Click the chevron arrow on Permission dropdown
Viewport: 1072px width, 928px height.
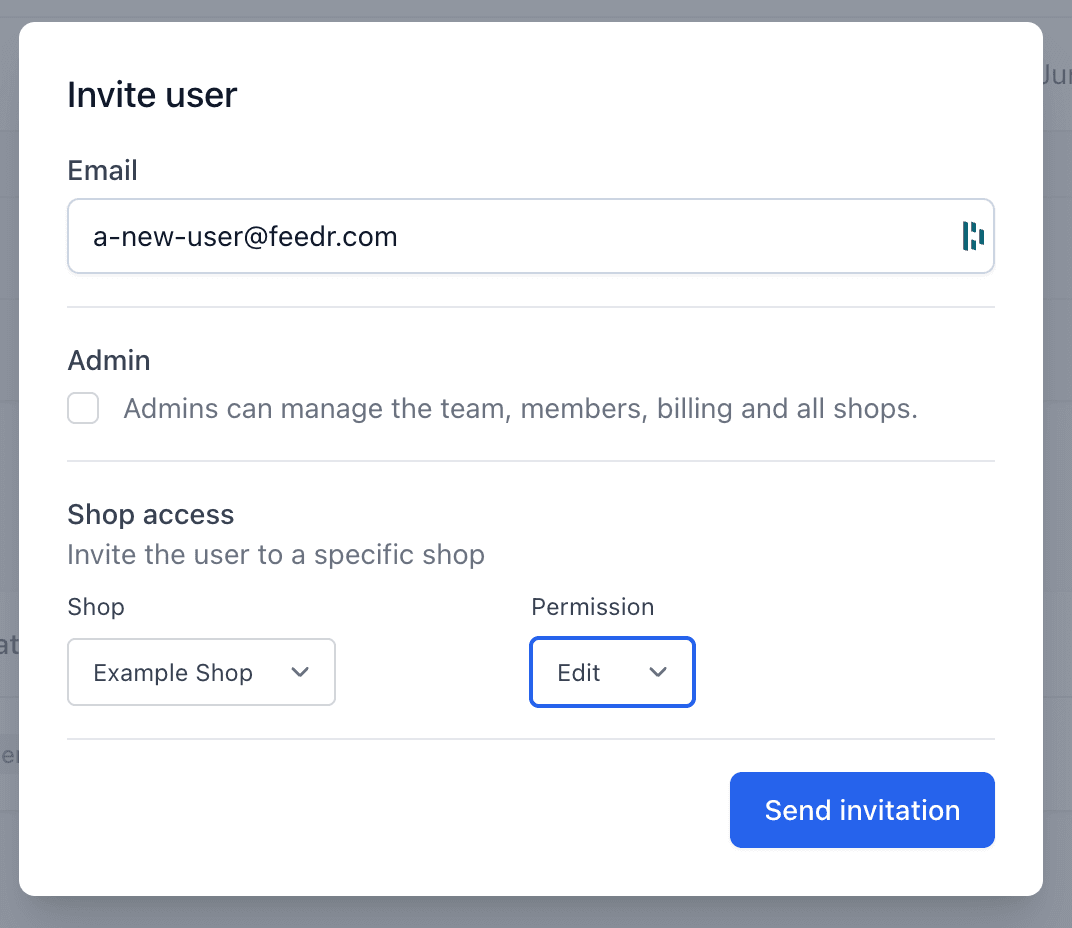657,672
